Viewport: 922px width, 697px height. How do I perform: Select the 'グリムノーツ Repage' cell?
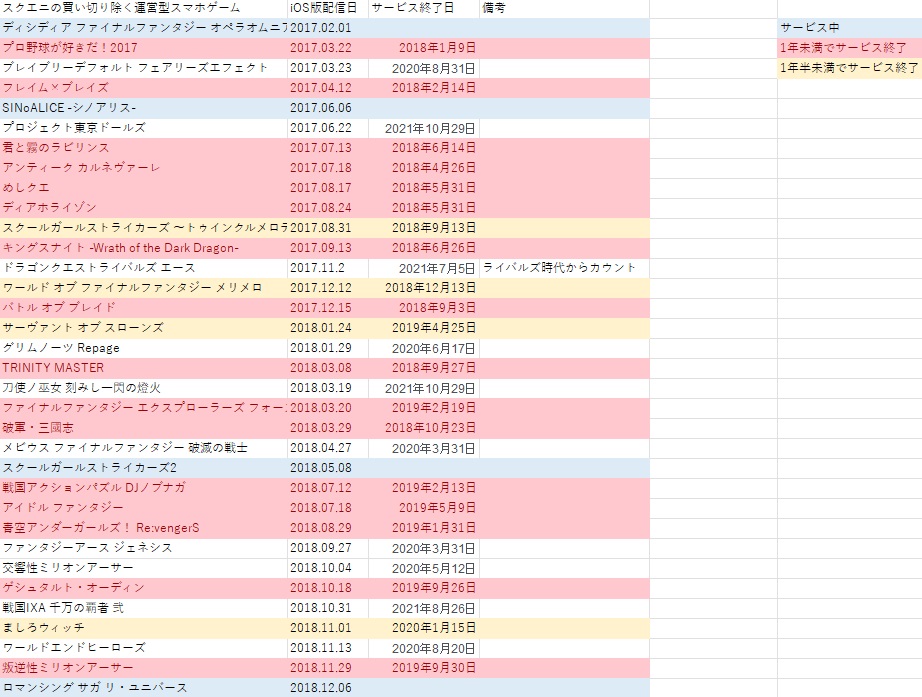(144, 348)
